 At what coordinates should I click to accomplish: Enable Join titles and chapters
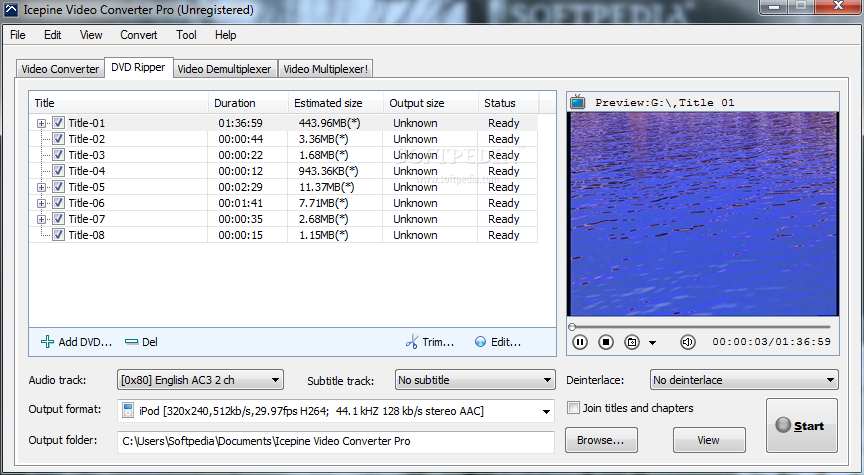tap(574, 408)
